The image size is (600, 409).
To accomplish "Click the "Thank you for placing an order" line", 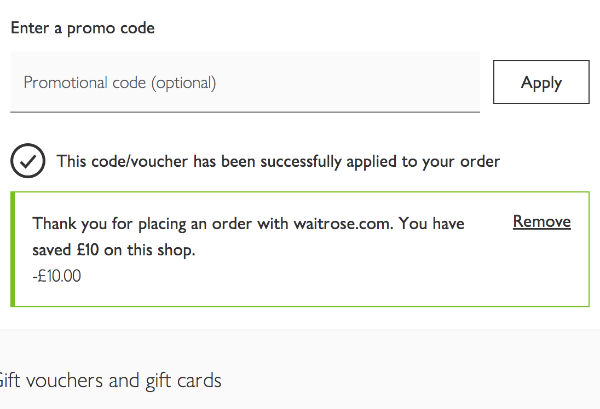I will click(x=248, y=223).
